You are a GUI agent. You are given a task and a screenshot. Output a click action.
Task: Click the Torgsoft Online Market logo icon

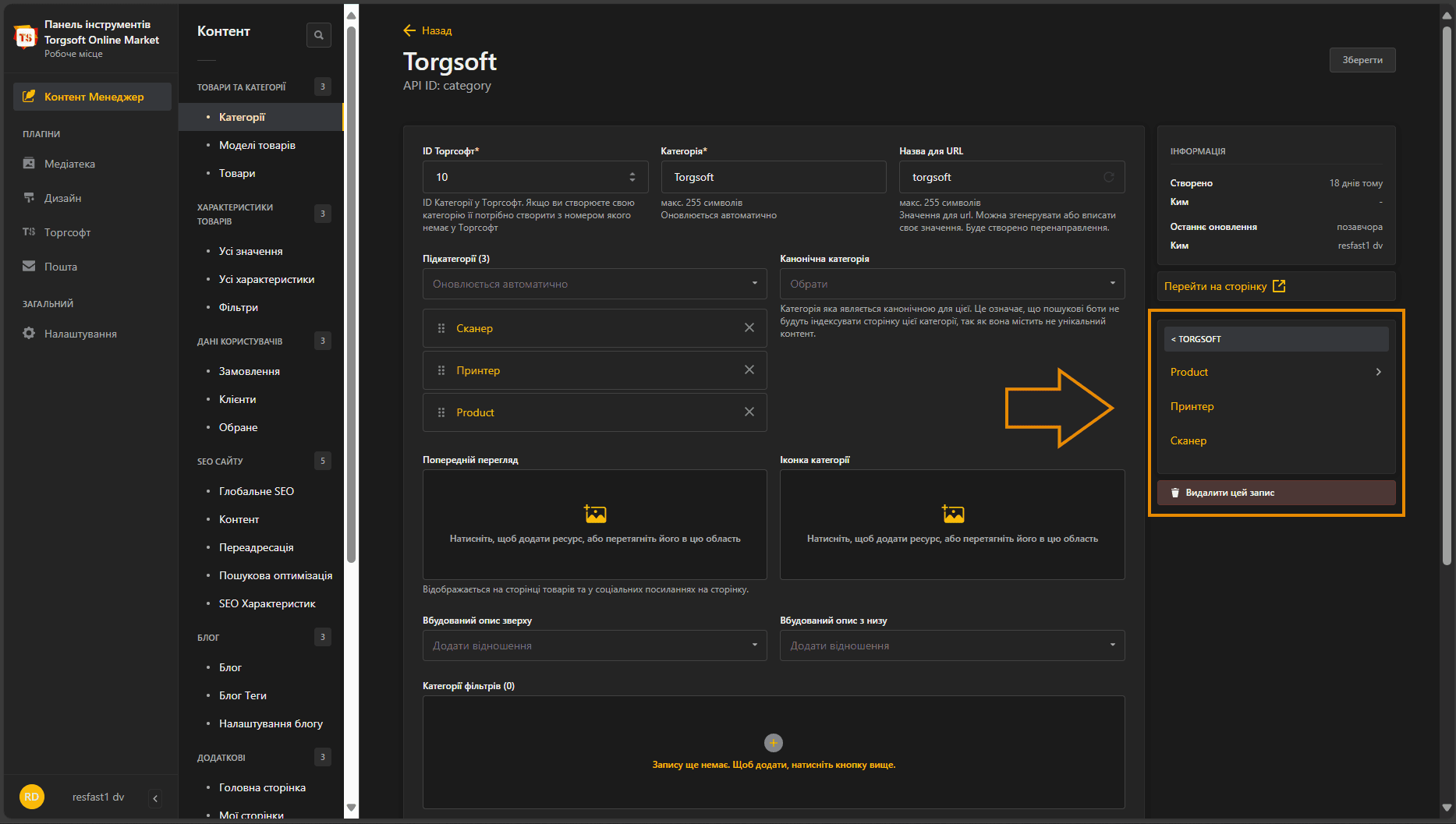(x=25, y=37)
